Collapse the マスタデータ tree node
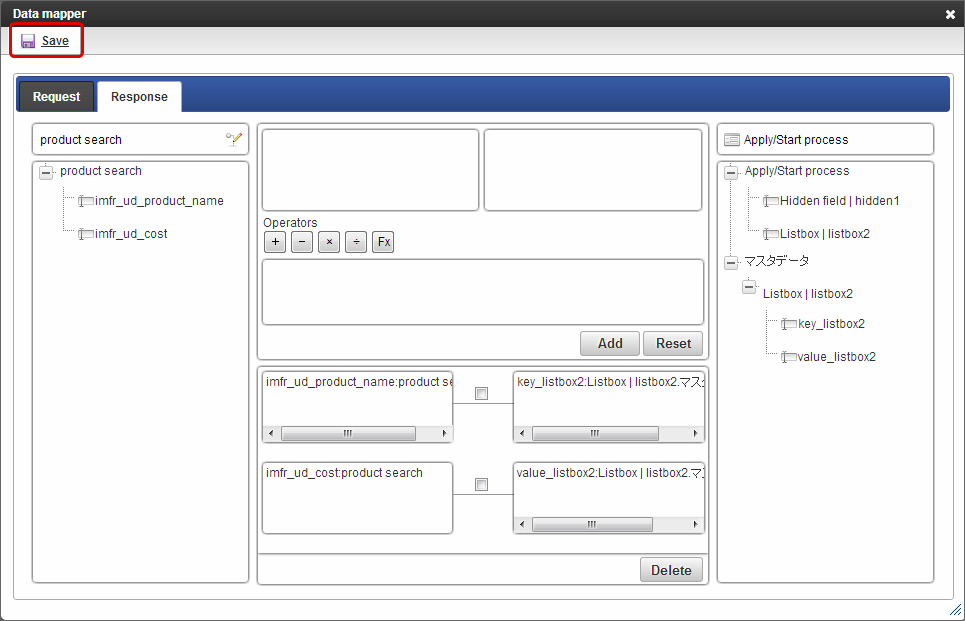Viewport: 965px width, 621px height. [731, 263]
